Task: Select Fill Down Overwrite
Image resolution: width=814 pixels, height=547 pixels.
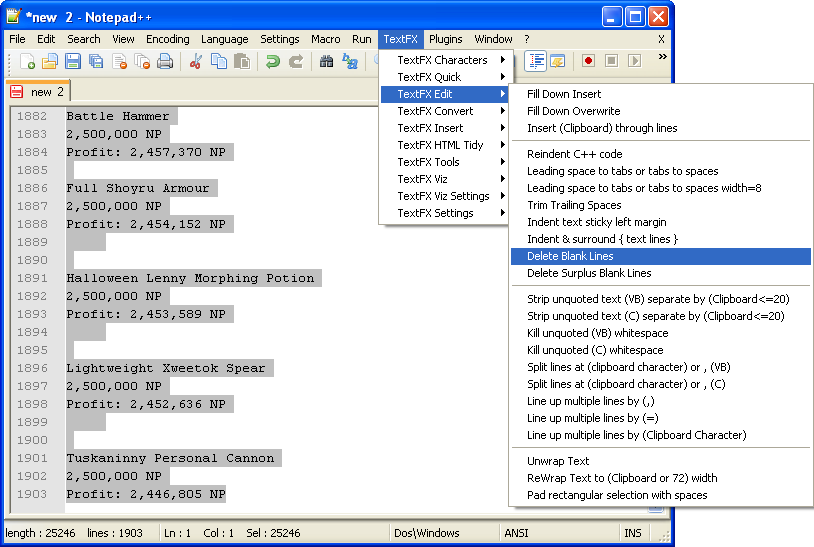Action: coord(660,111)
